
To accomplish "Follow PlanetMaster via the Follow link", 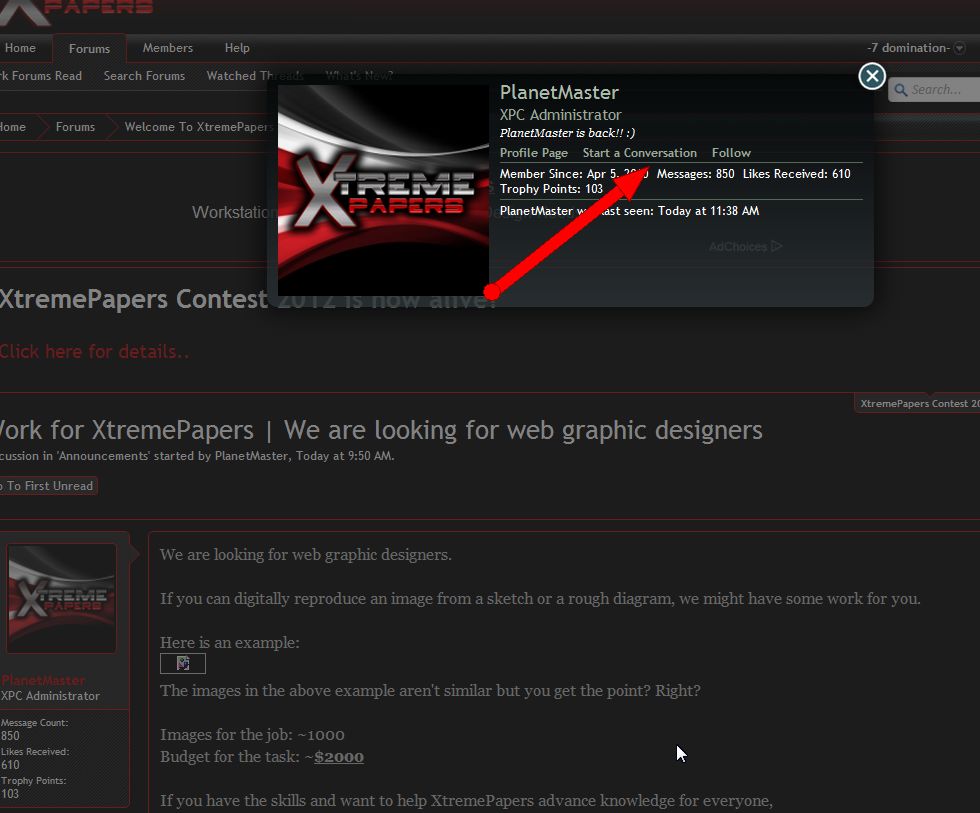I will tap(731, 153).
